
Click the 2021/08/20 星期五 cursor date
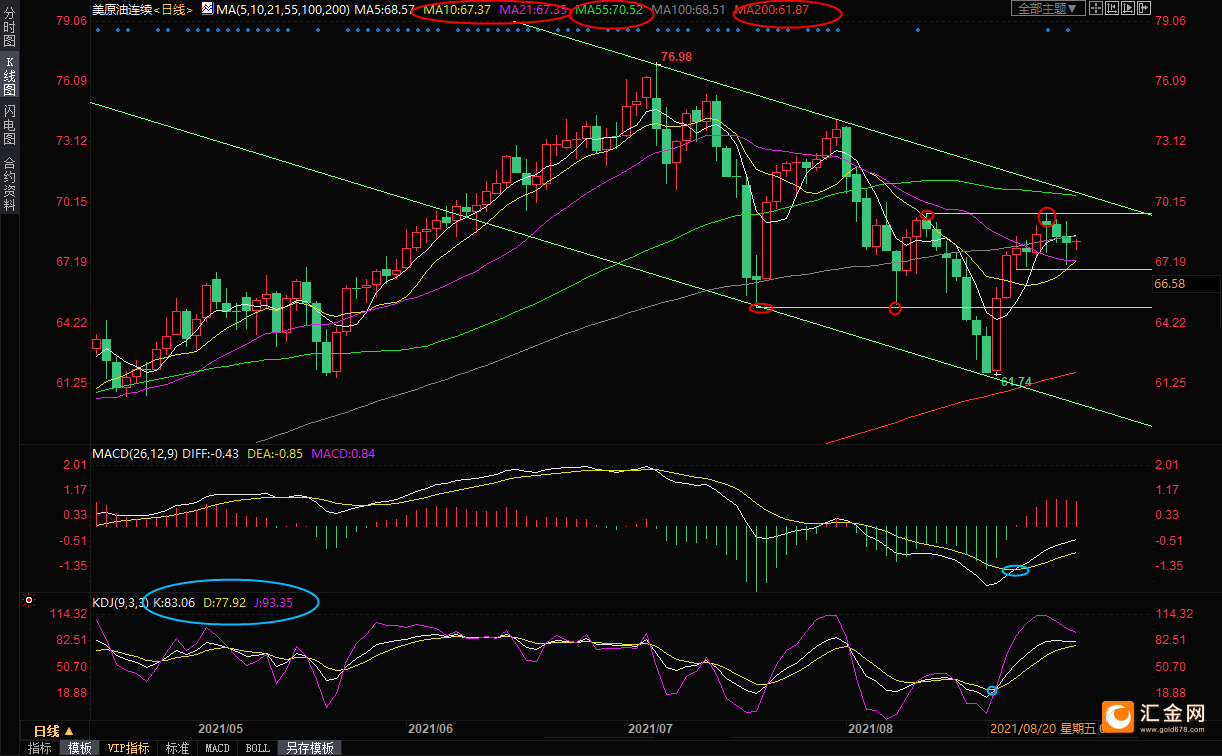click(1041, 731)
